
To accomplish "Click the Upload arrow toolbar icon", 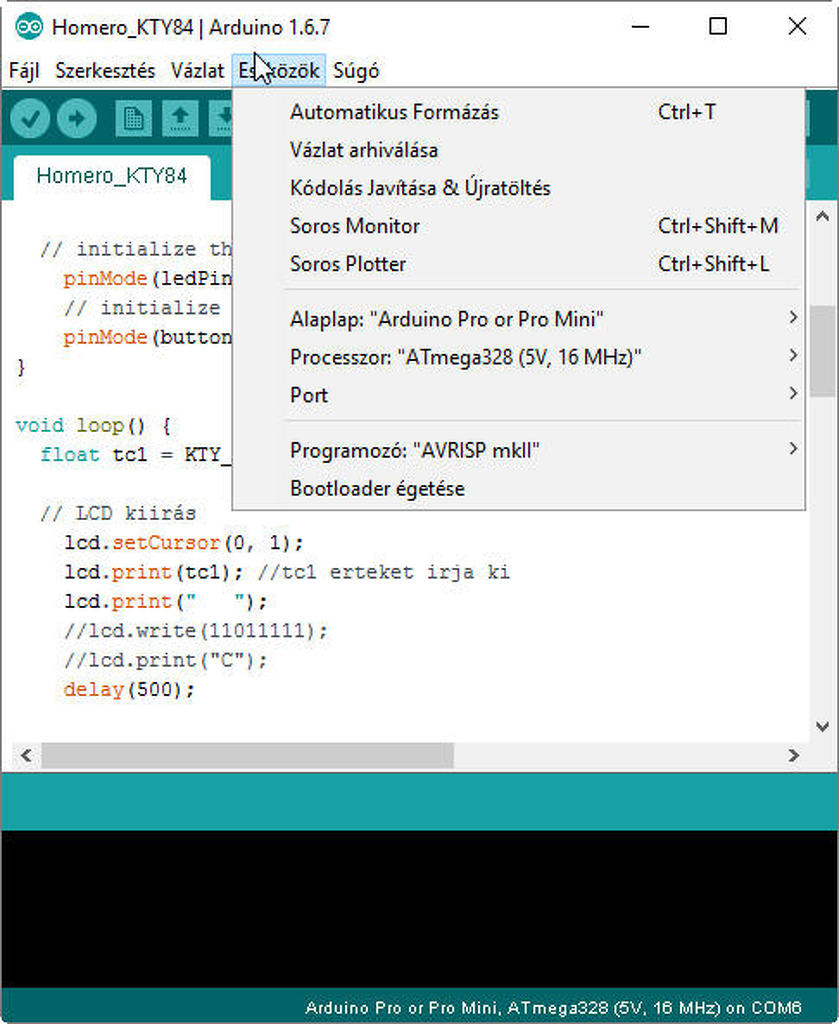I will point(77,118).
